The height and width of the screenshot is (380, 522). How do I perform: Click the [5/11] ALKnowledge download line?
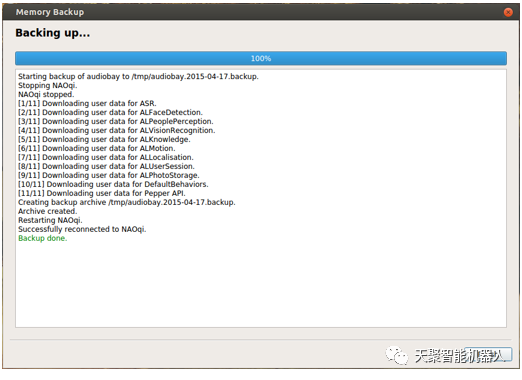[x=104, y=139]
